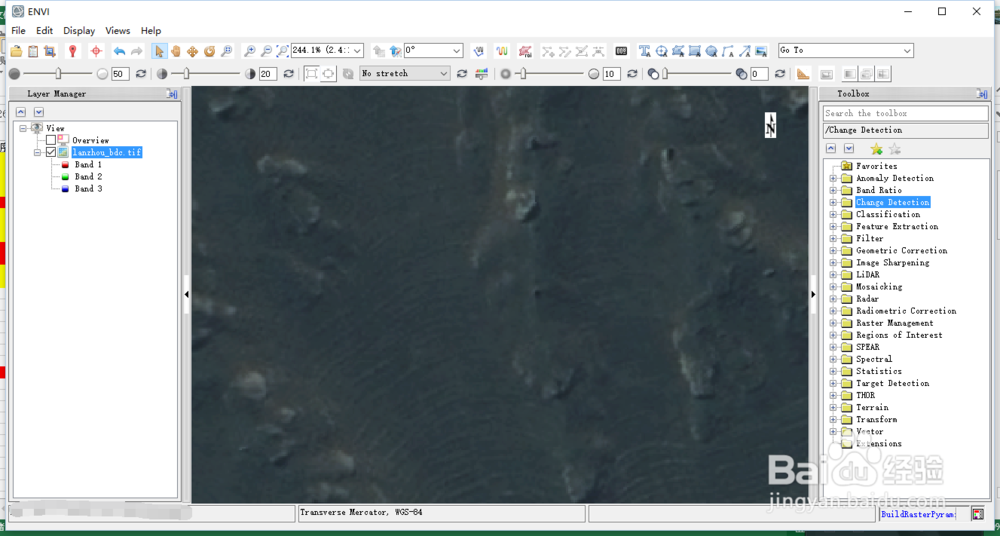The width and height of the screenshot is (1000, 536).
Task: Zoom in with the plus magnifier
Action: click(x=250, y=50)
